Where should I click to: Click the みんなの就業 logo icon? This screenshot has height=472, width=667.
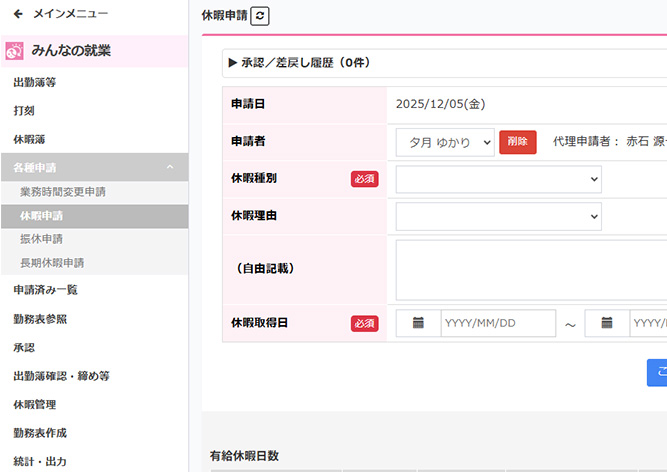(15, 51)
